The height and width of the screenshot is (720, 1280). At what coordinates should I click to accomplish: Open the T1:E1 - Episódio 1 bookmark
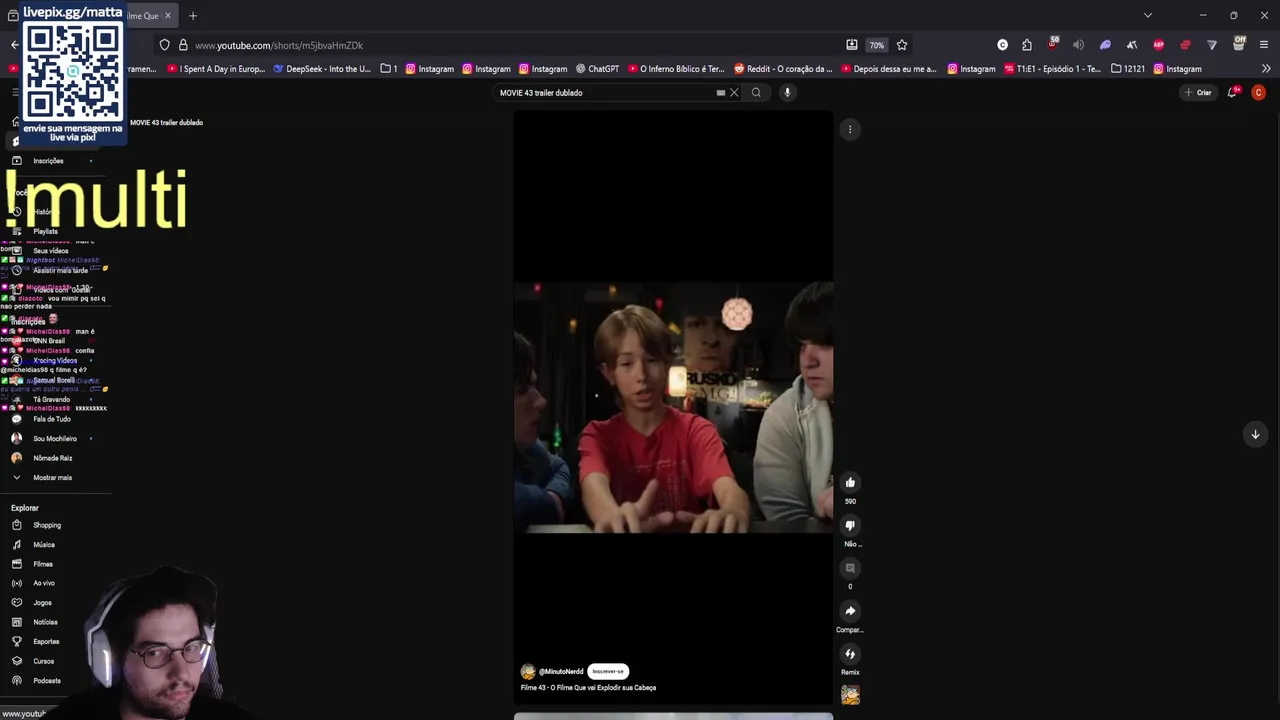[x=1052, y=69]
